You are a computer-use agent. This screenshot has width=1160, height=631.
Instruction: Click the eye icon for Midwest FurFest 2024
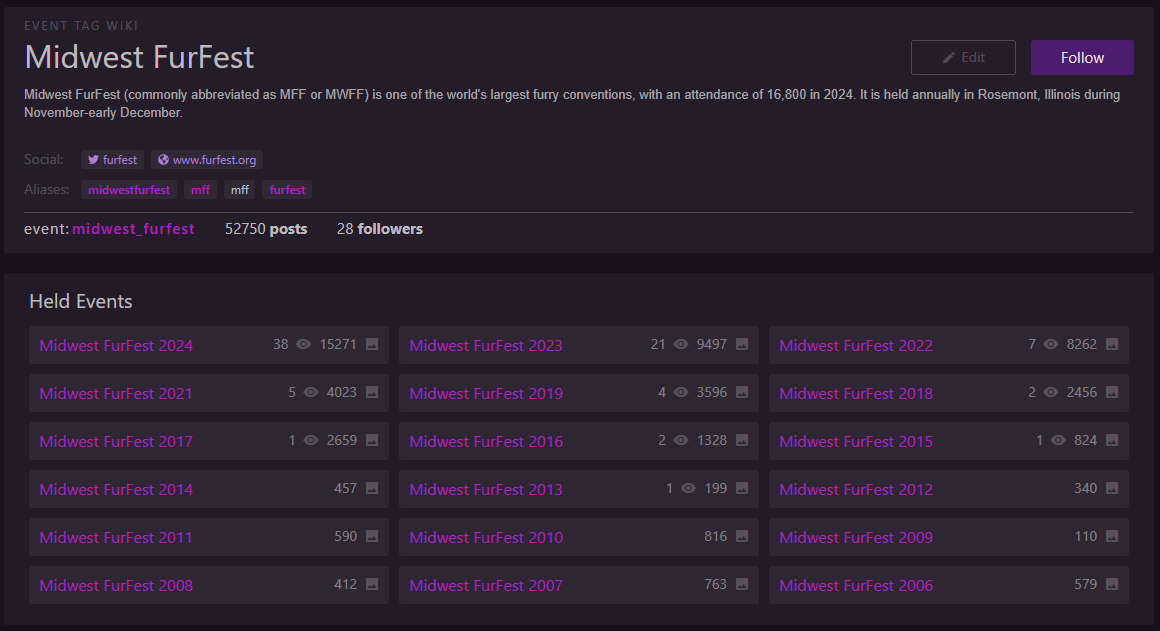pos(304,344)
